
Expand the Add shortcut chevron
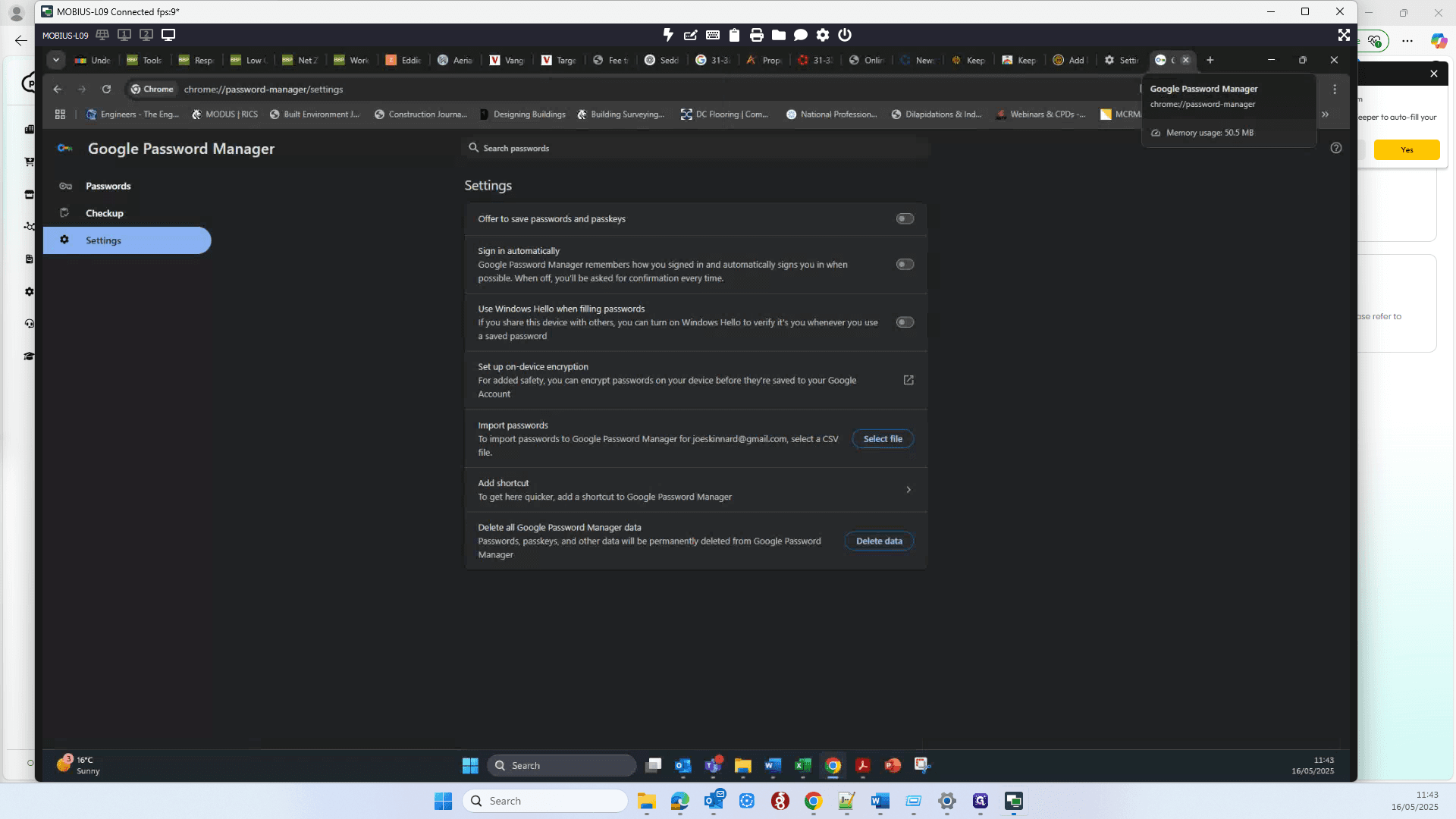908,490
